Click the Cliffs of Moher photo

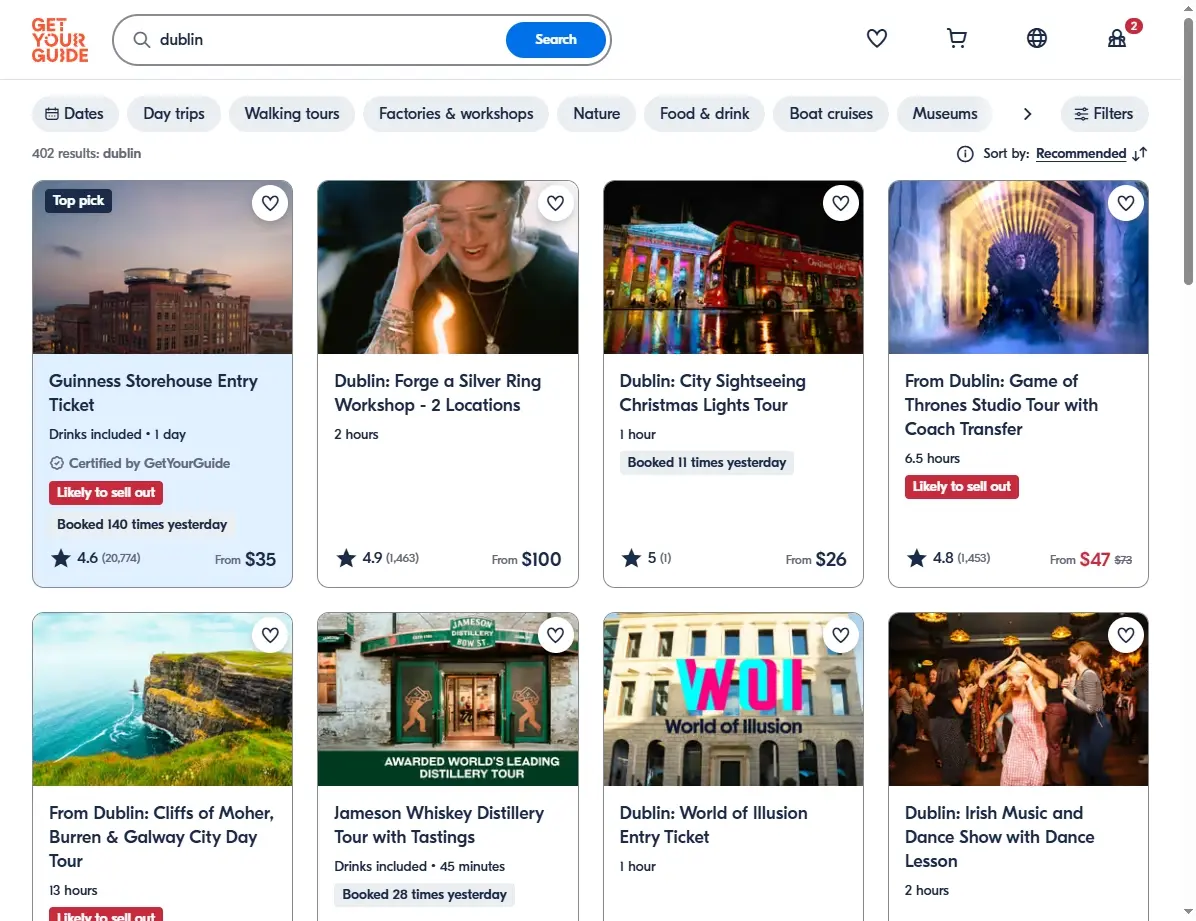coord(162,699)
